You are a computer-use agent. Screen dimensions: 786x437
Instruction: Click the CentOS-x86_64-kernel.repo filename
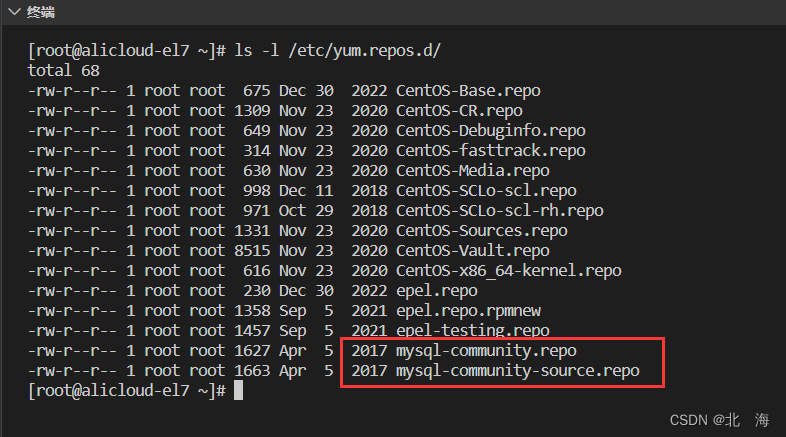(509, 271)
